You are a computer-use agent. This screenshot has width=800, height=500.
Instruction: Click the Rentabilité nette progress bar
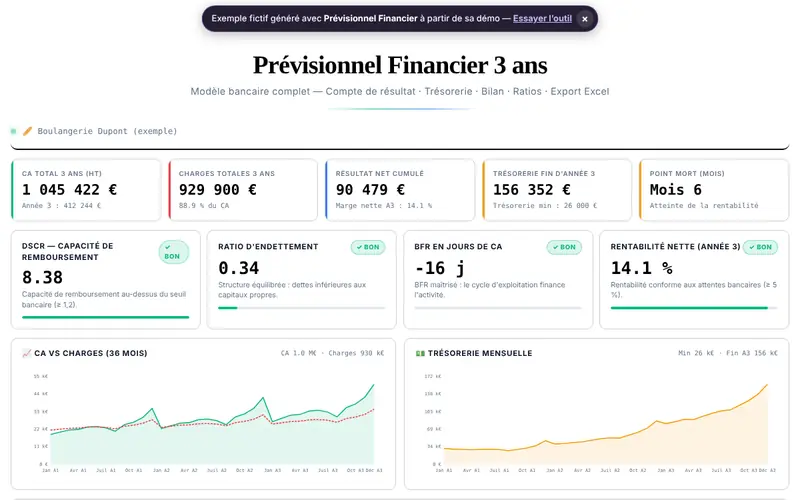click(x=694, y=308)
